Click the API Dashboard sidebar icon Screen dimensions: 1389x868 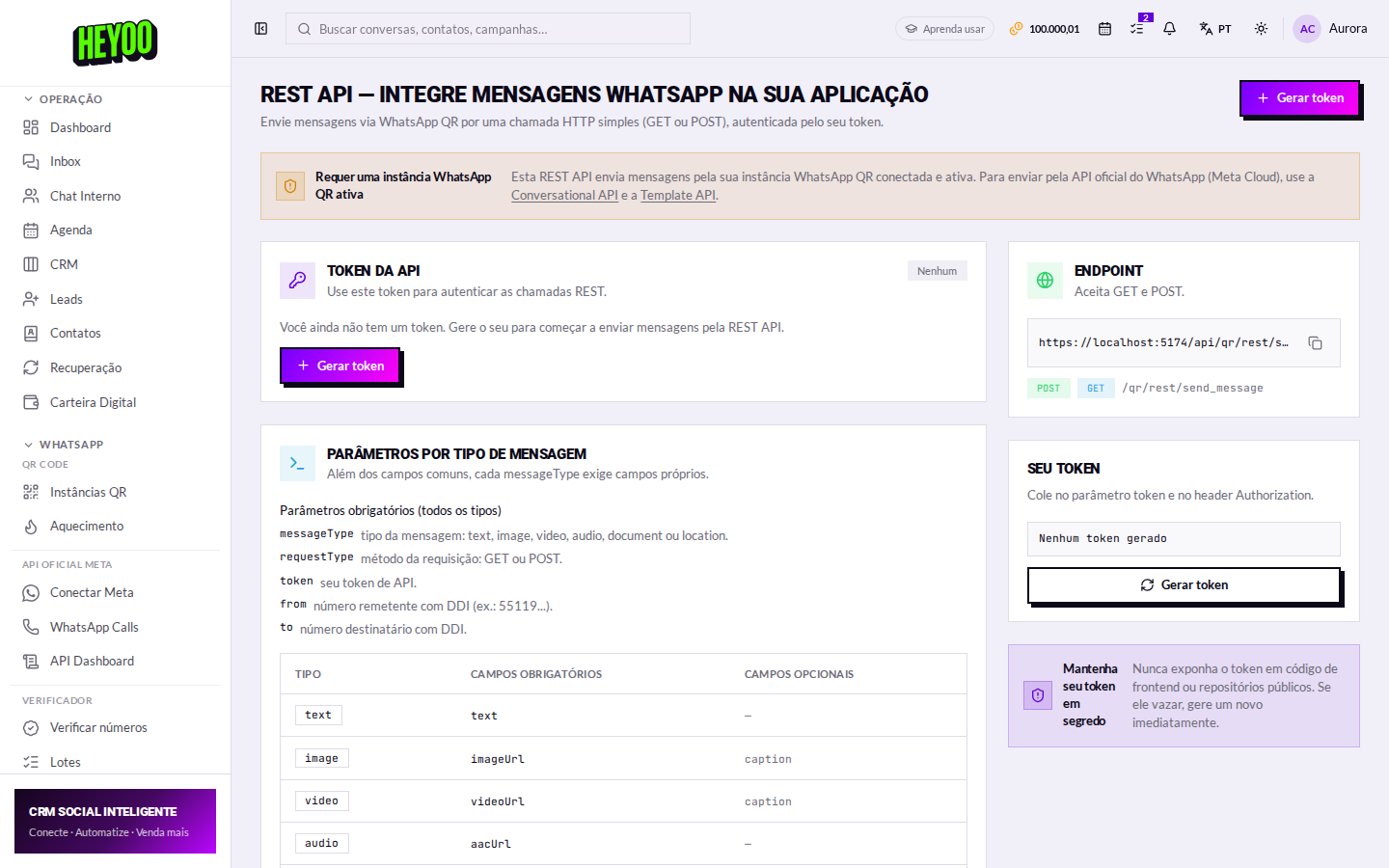click(x=31, y=661)
